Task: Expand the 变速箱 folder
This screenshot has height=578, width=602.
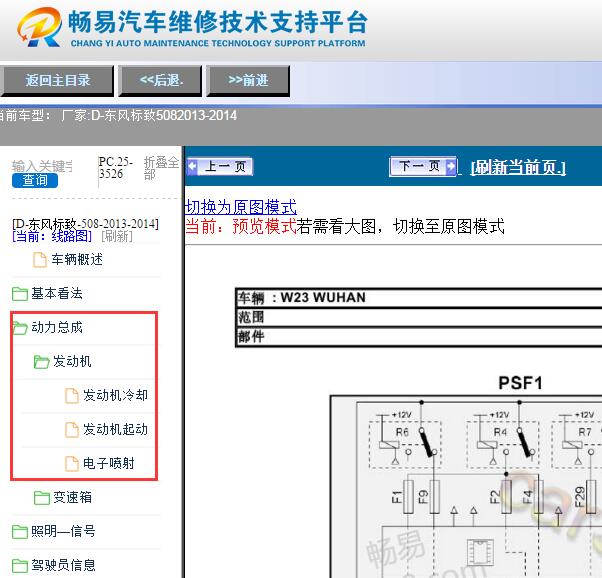Action: pos(72,497)
